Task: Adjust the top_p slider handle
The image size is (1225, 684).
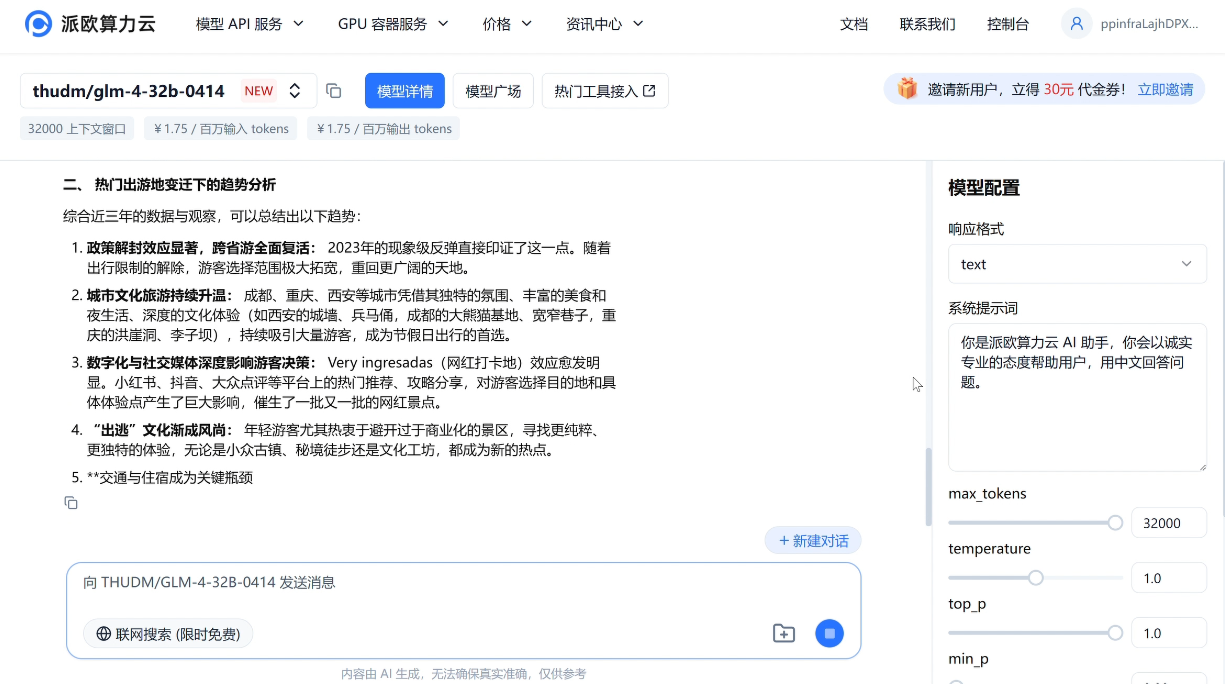Action: point(1115,633)
